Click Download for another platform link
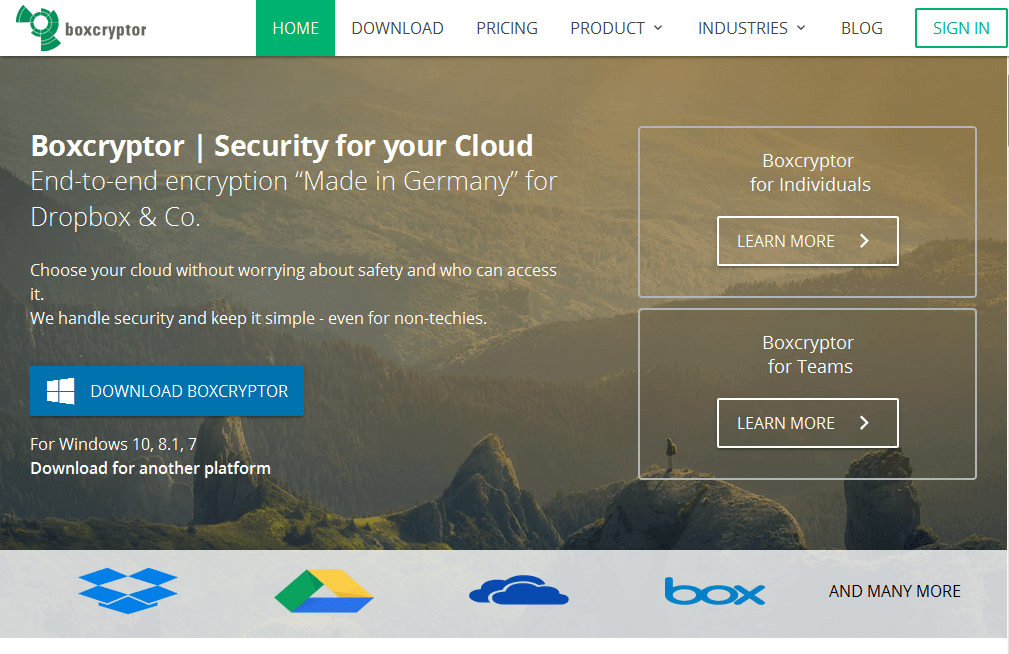 click(151, 468)
